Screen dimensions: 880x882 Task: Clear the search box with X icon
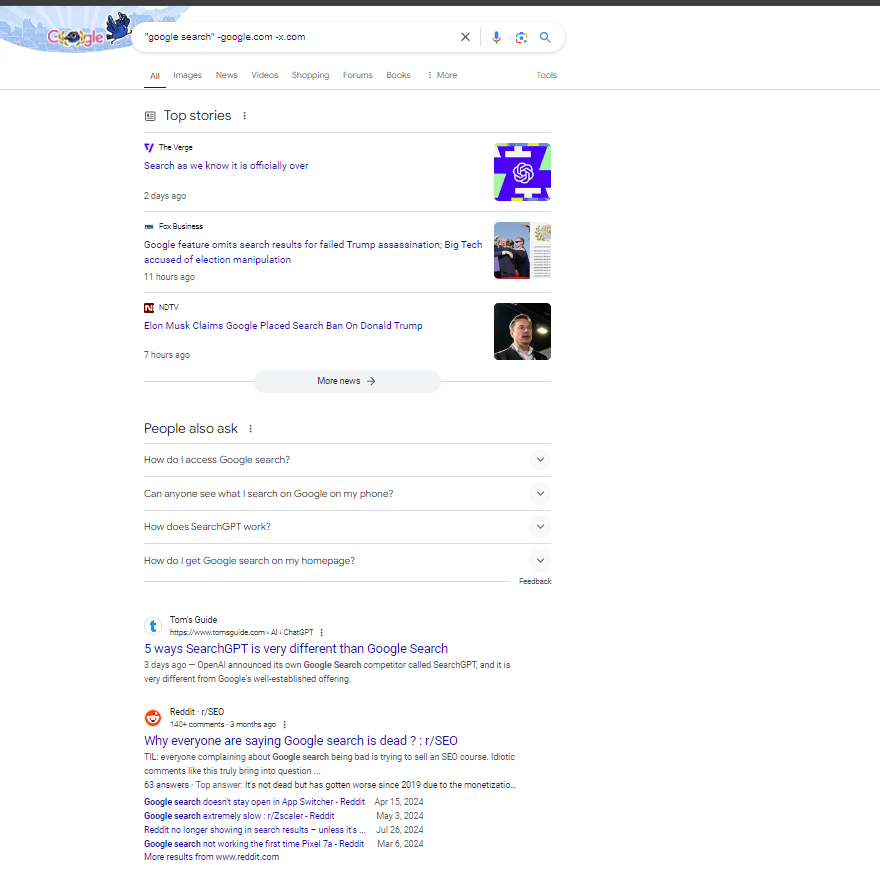(x=465, y=37)
